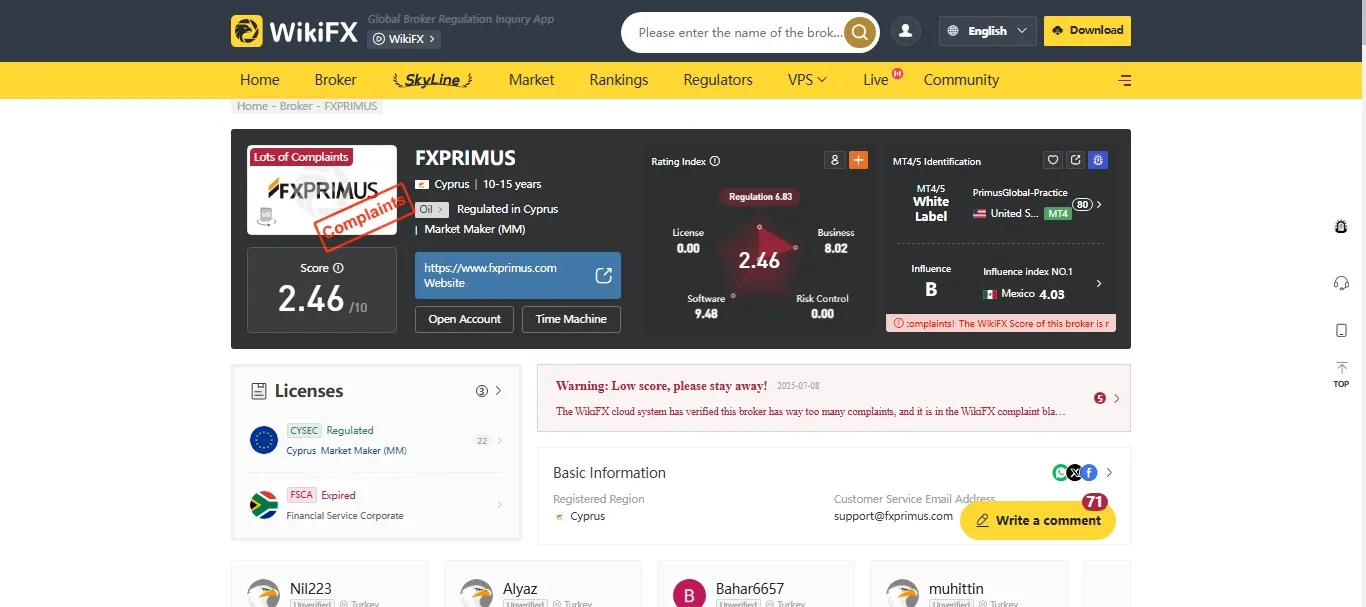Viewport: 1366px width, 607px height.
Task: Click the share icon in MT4/5 Identification
Action: [1075, 160]
